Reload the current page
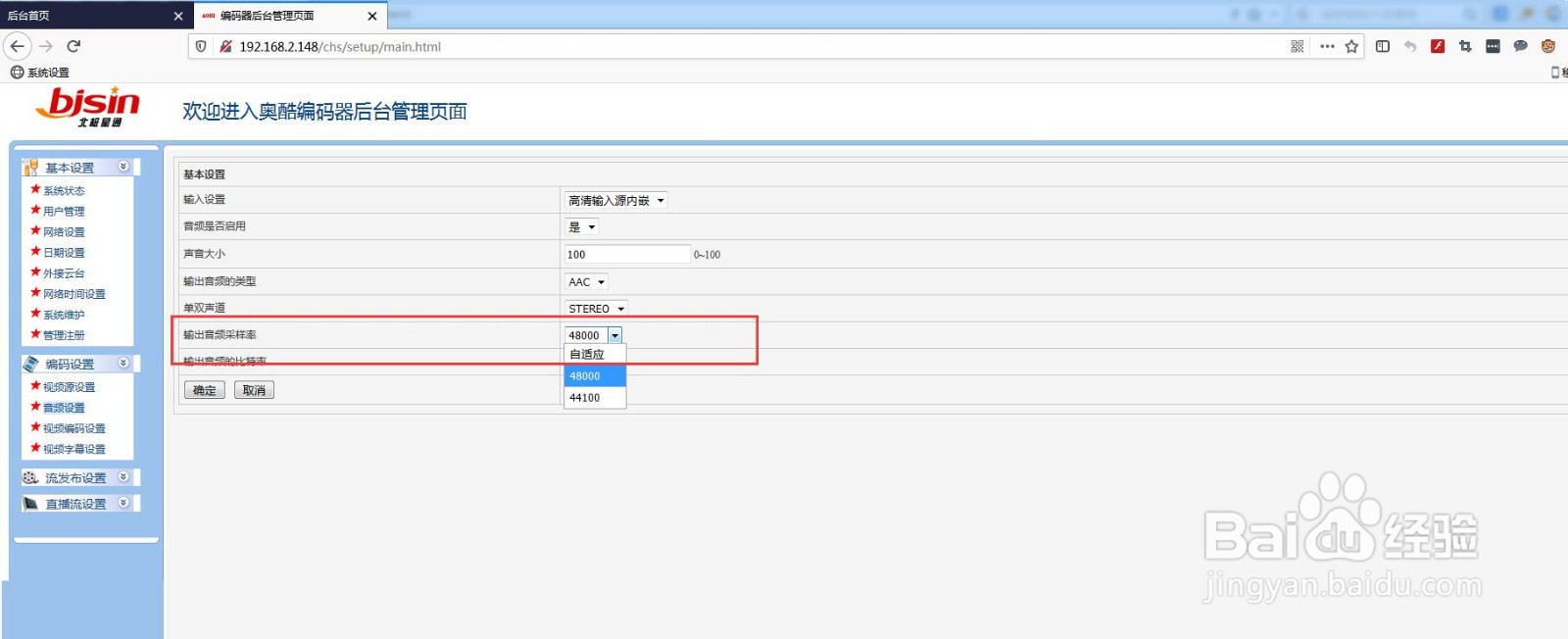This screenshot has width=1568, height=639. pos(73,46)
